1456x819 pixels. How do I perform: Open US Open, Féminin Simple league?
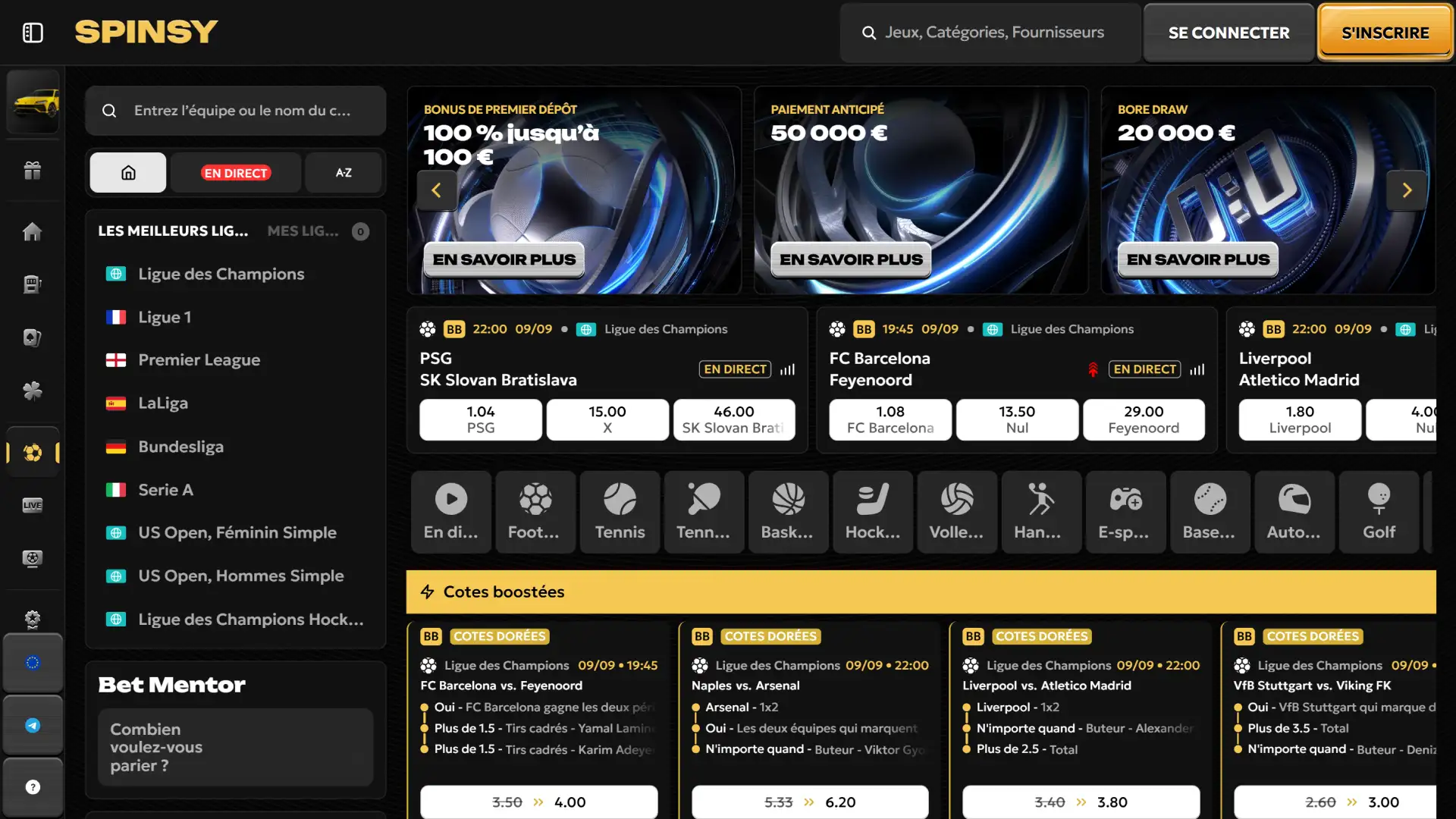click(236, 533)
